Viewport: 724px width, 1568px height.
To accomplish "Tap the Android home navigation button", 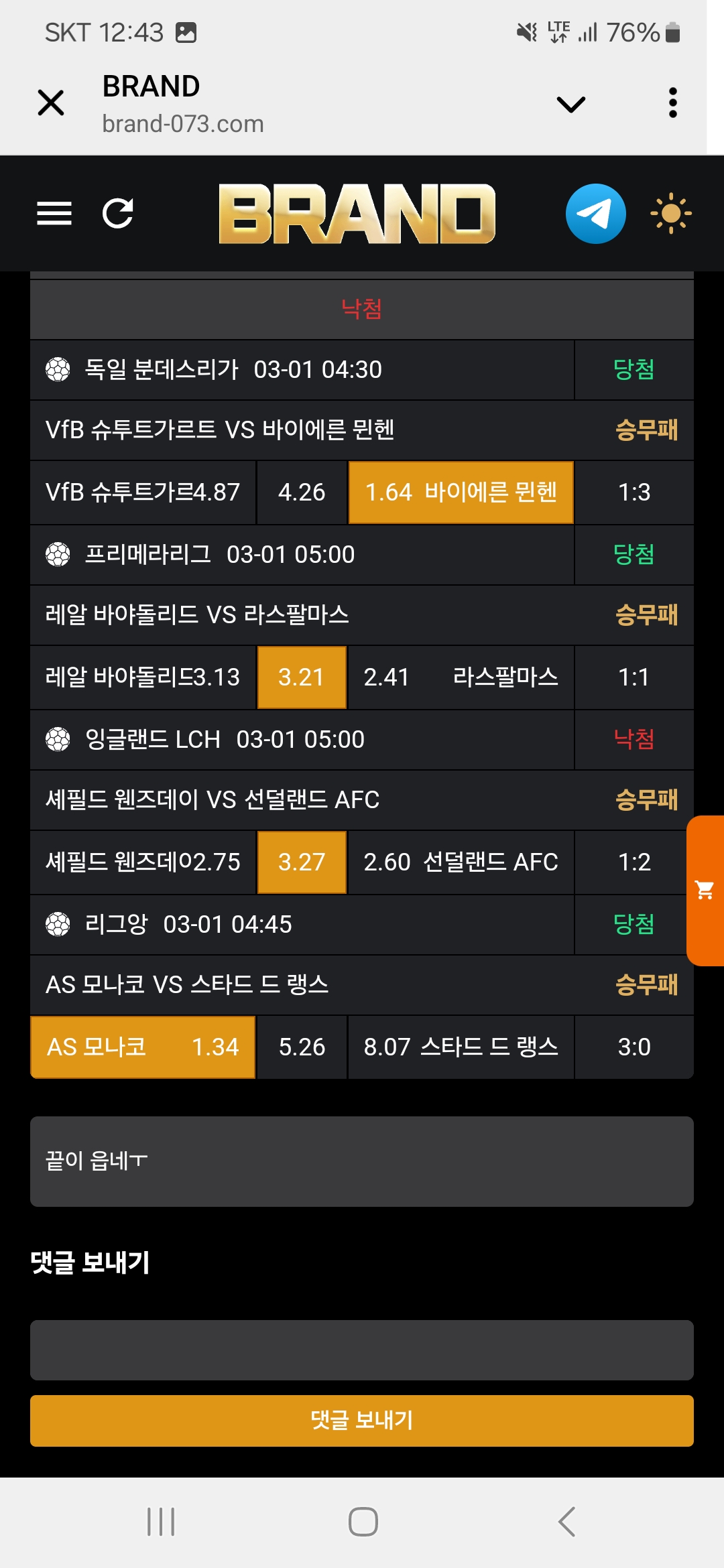I will click(363, 1521).
